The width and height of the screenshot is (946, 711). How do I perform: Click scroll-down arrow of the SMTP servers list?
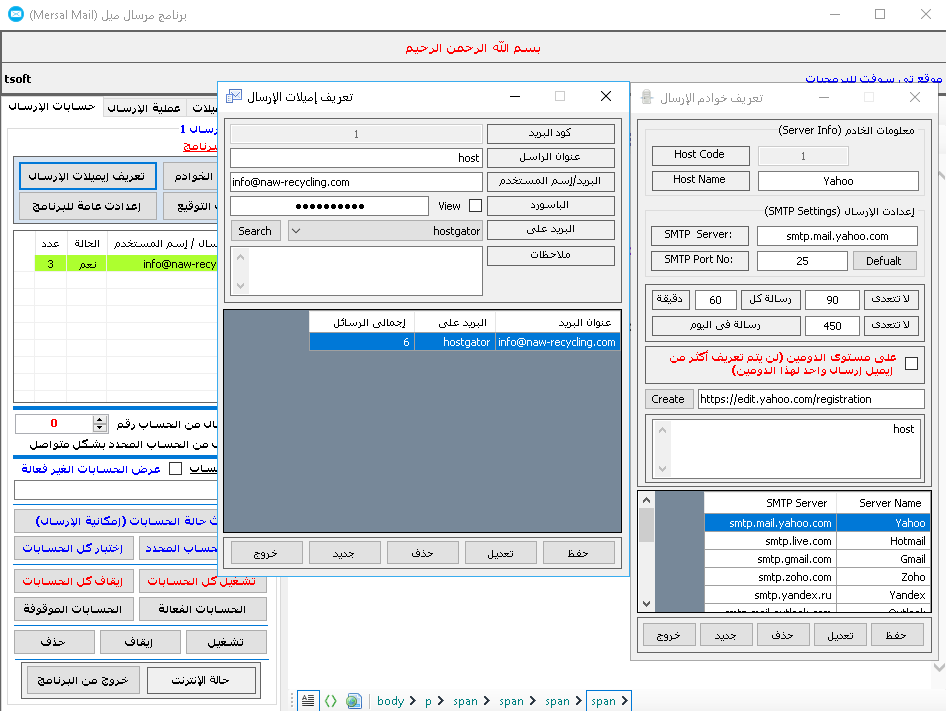coord(647,604)
